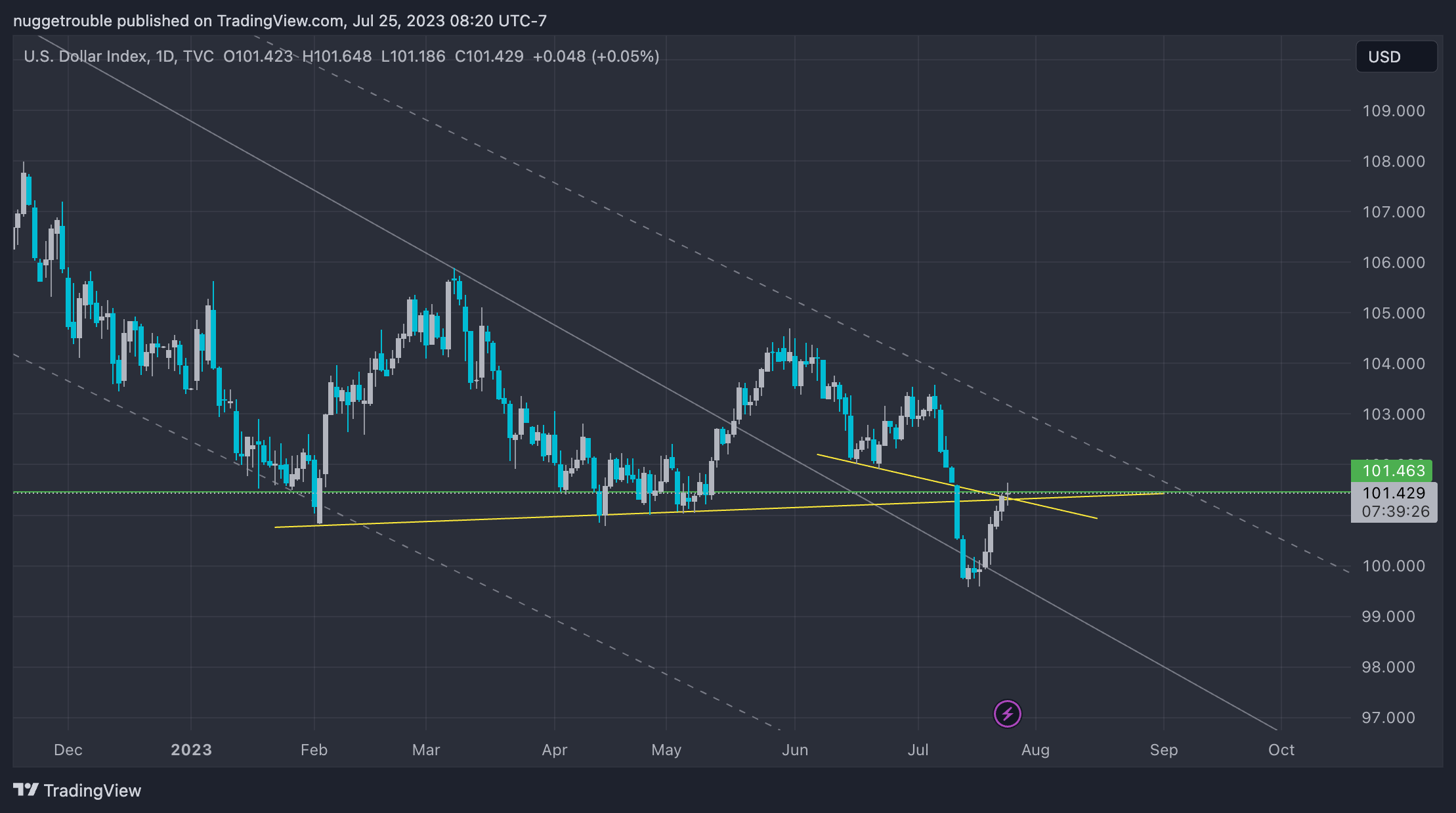Click the L101.186 low value
Image resolution: width=1456 pixels, height=813 pixels.
(x=413, y=56)
